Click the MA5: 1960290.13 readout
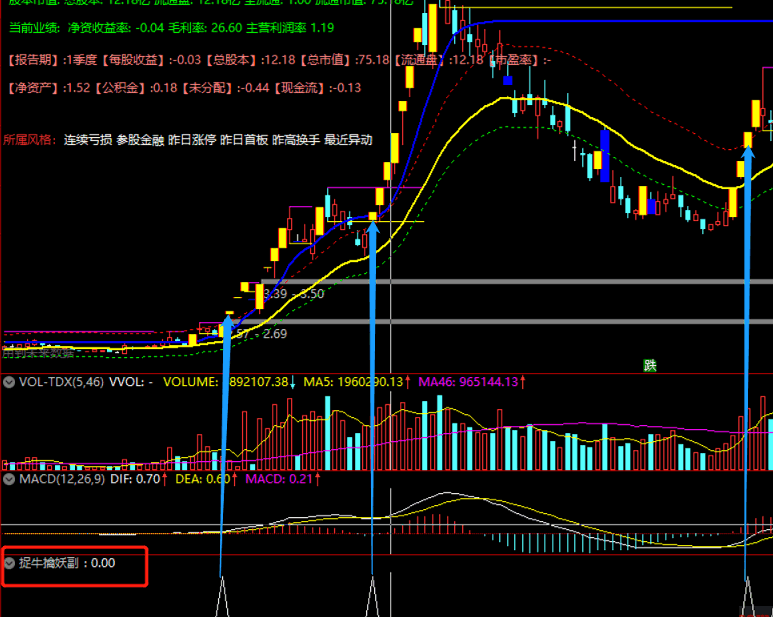This screenshot has width=773, height=617. point(353,382)
